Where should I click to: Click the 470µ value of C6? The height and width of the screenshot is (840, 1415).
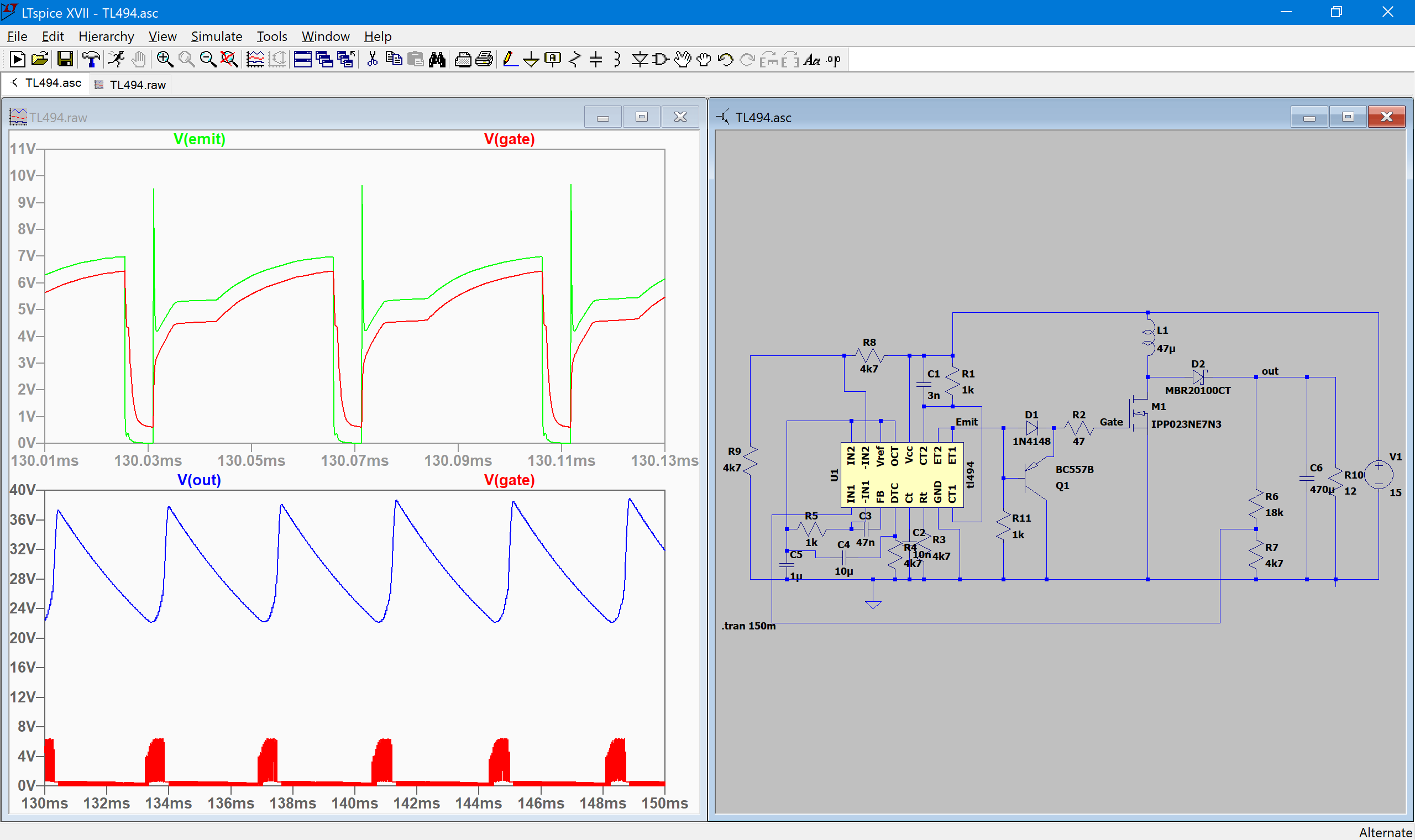[1322, 490]
